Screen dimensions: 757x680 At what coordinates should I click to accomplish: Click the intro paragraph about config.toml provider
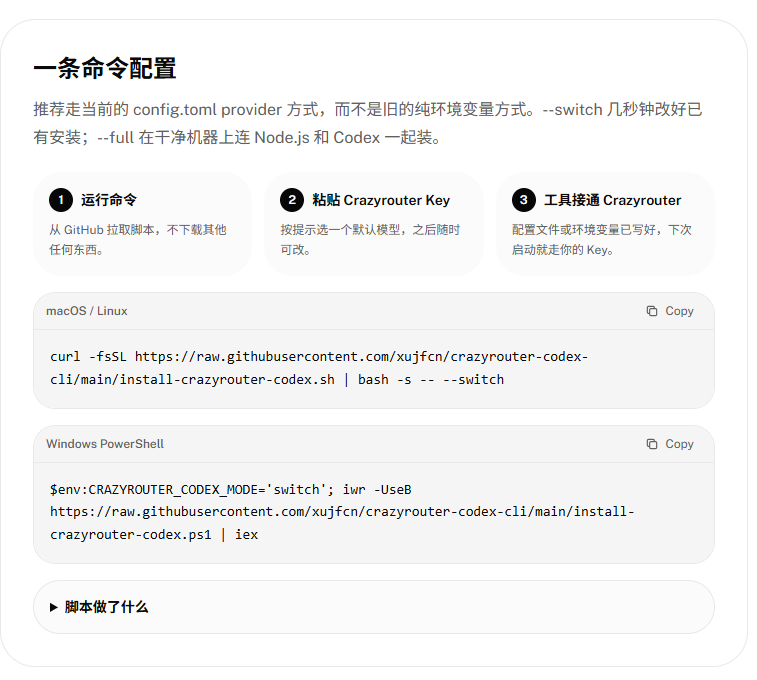(367, 124)
